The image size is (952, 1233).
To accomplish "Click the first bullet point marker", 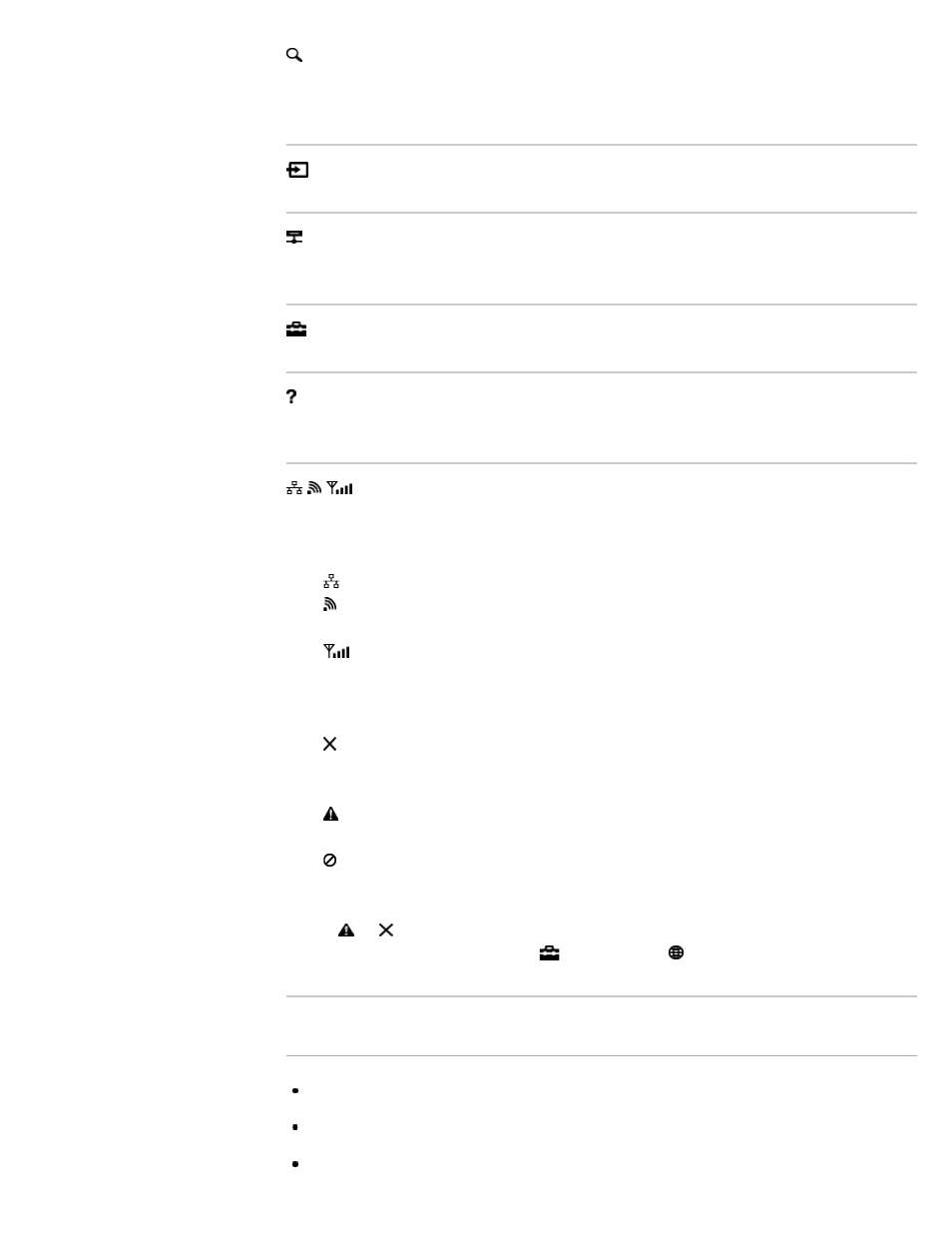I will (x=295, y=1090).
